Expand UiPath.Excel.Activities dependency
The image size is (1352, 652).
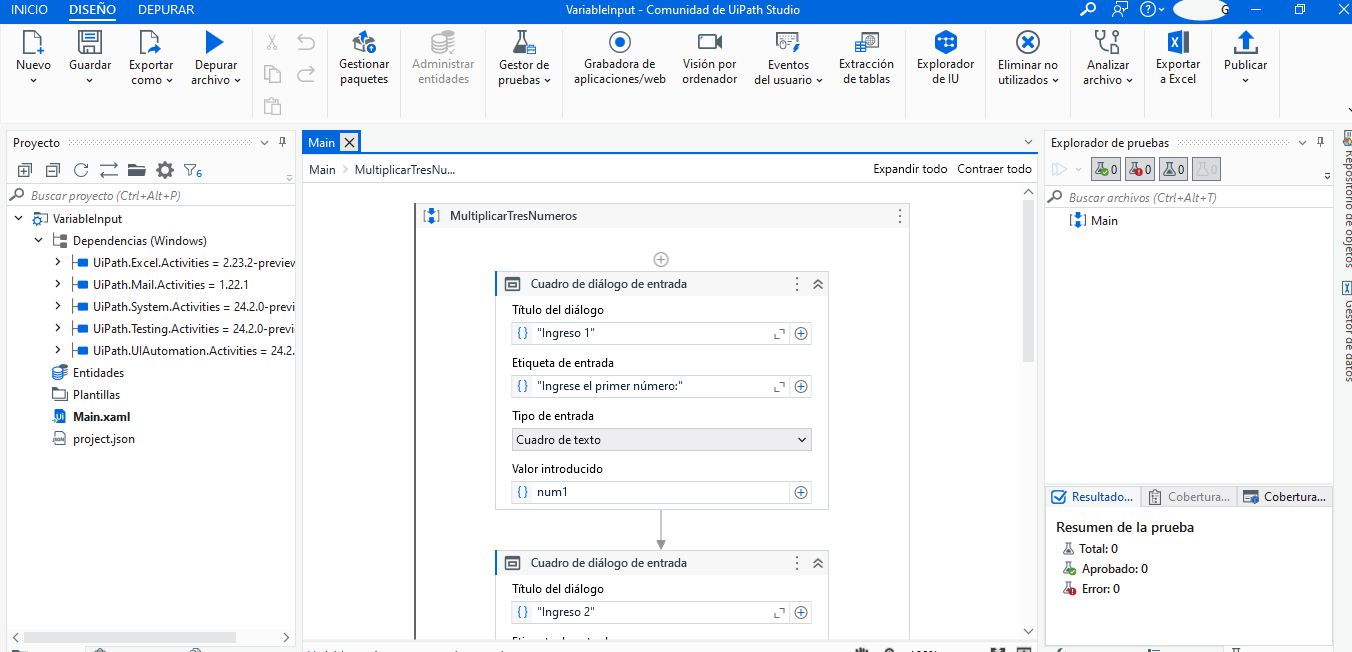coord(57,263)
